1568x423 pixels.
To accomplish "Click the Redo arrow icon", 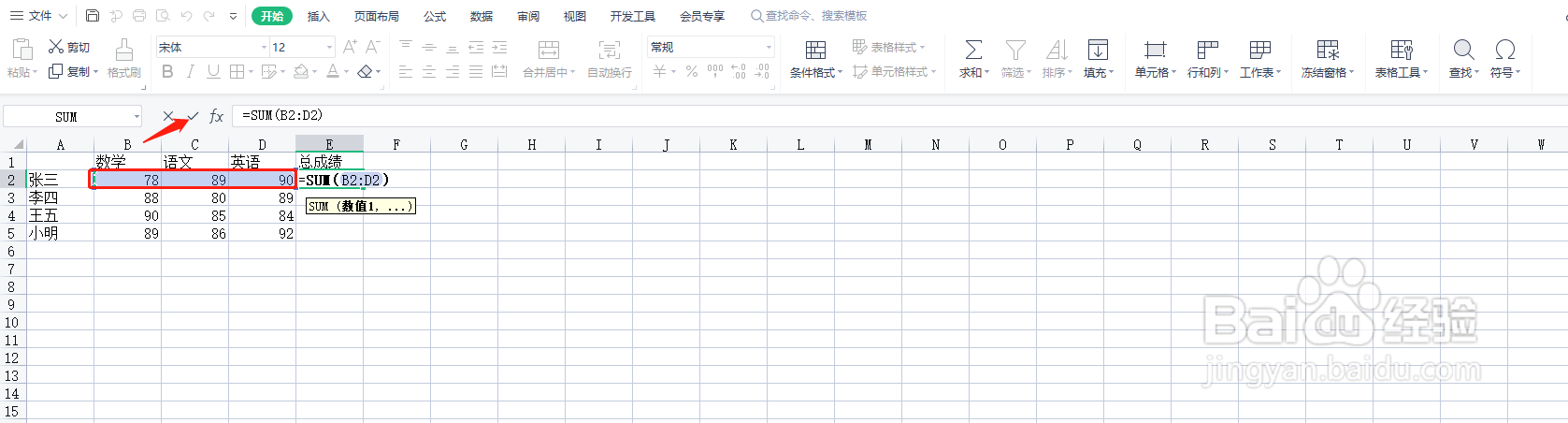I will 209,16.
